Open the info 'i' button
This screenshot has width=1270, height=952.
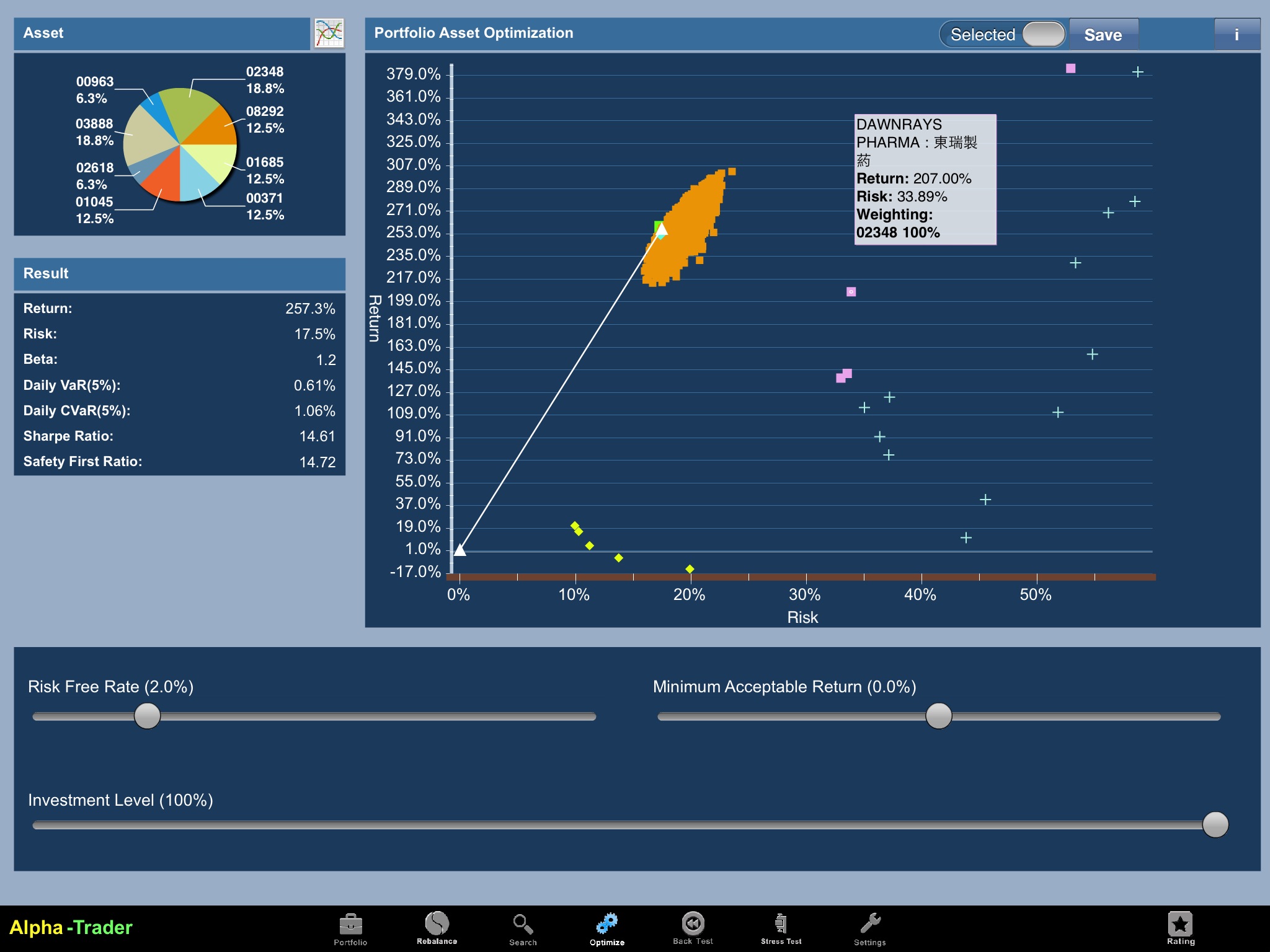click(x=1237, y=35)
